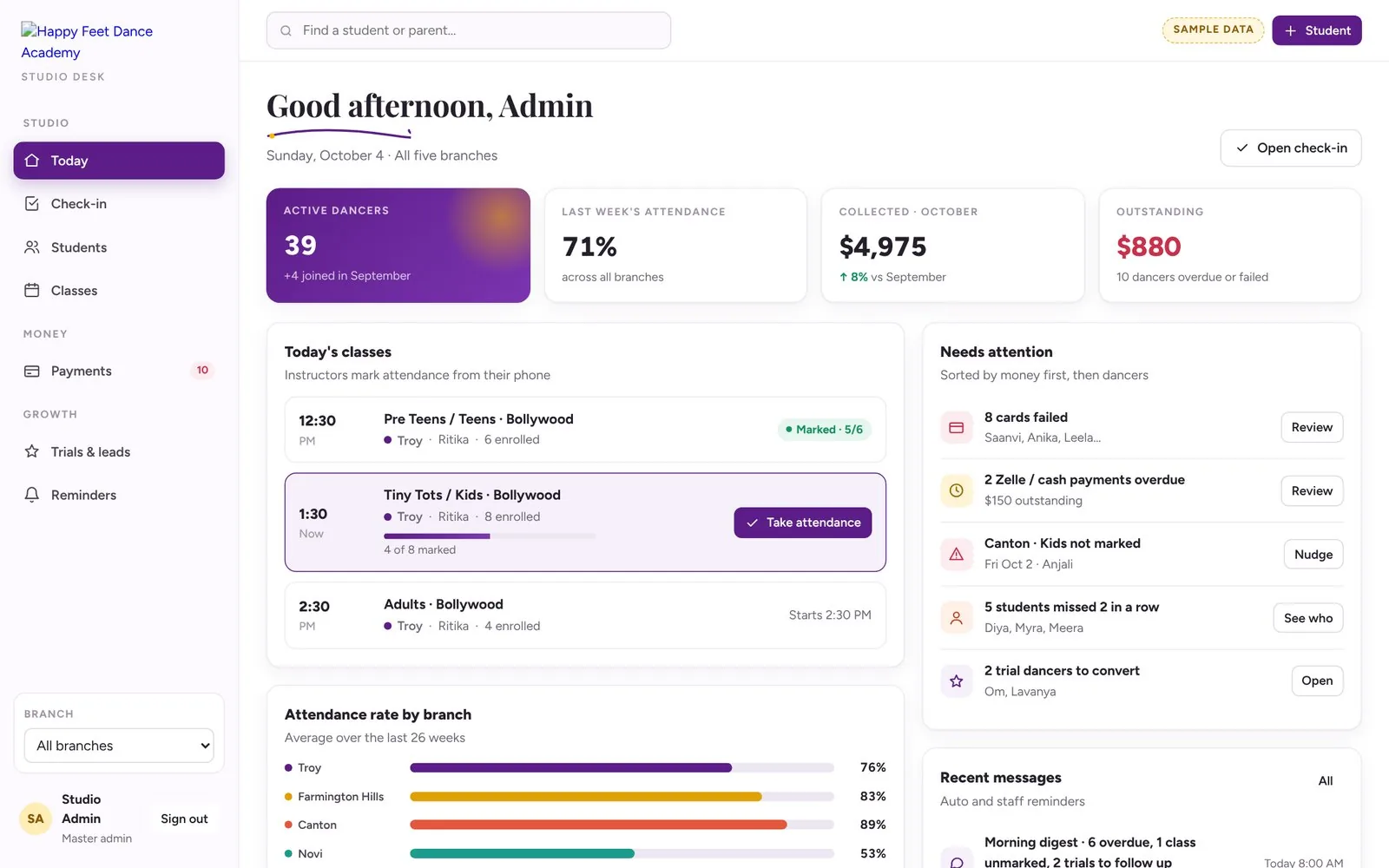This screenshot has height=868, width=1389.
Task: Click All link in Recent messages
Action: click(x=1326, y=781)
